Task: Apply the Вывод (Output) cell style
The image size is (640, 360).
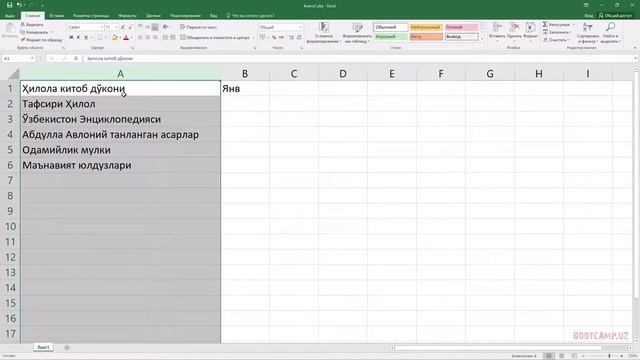Action: click(x=461, y=37)
